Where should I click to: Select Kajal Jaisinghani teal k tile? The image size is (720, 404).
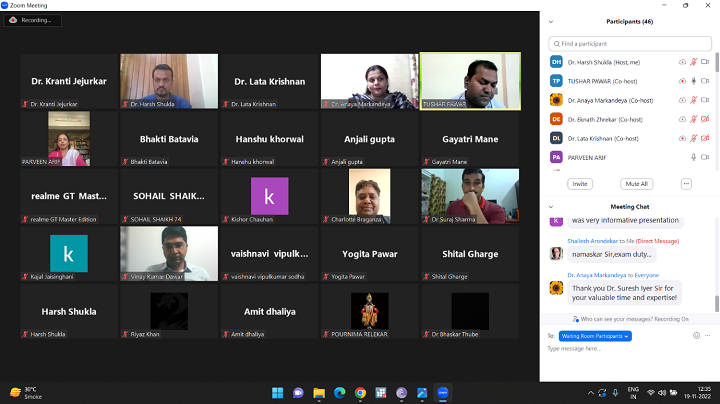(69, 253)
